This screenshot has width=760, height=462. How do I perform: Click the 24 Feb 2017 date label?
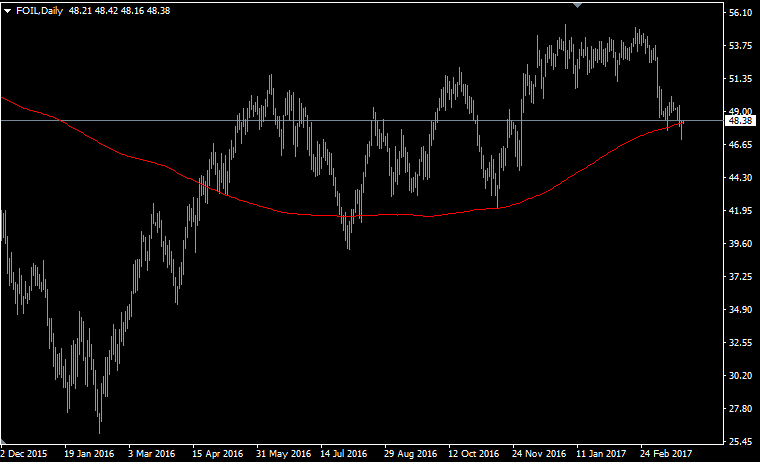tap(666, 454)
